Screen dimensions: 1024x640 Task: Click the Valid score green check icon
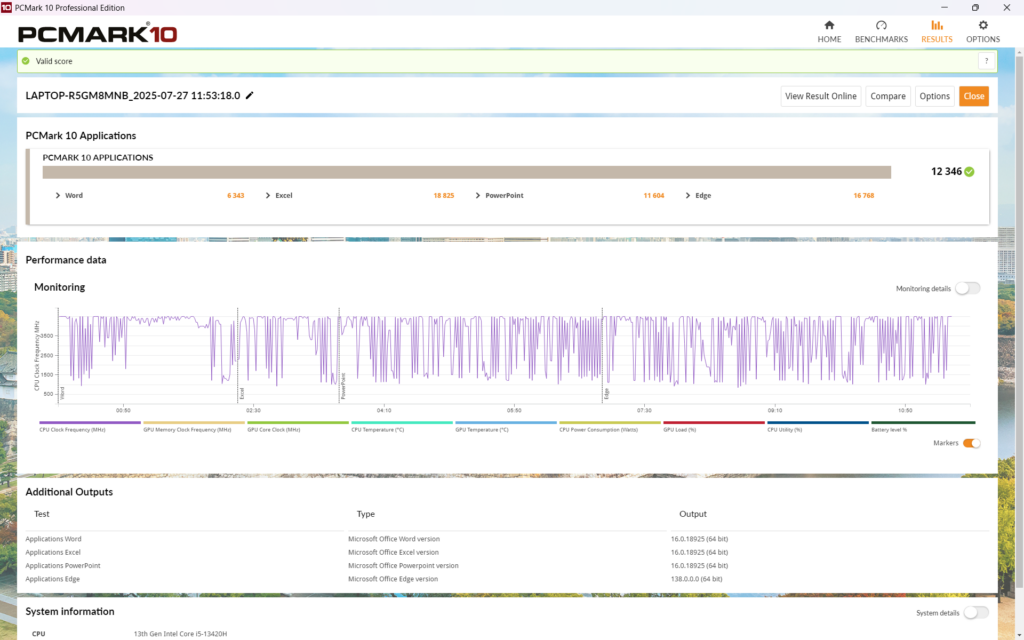[x=26, y=61]
